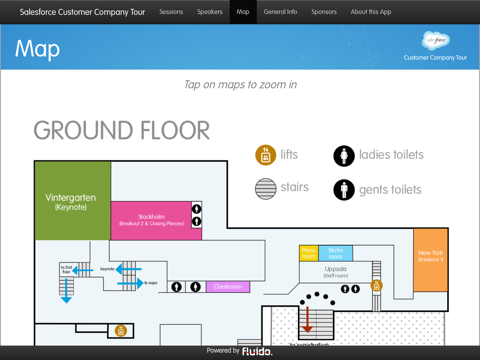Viewport: 480px width, 360px height.
Task: Click the lifts legend icon
Action: (266, 155)
